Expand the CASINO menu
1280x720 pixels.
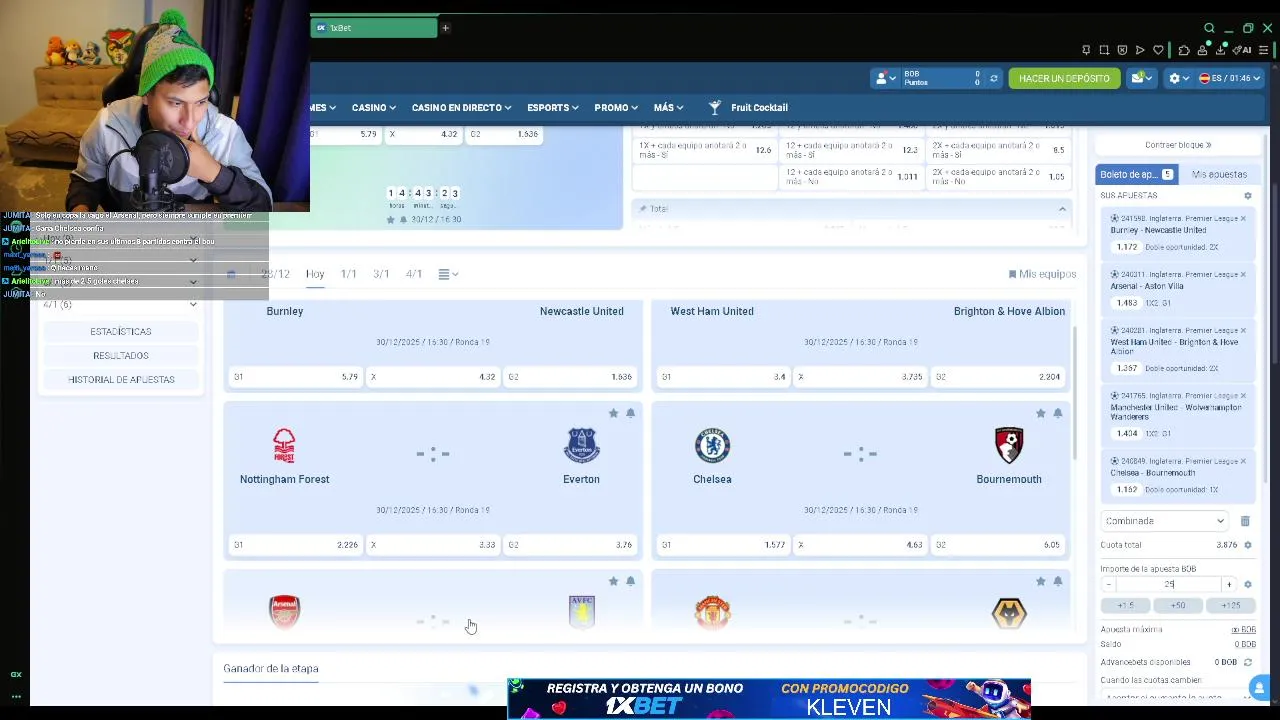click(374, 107)
